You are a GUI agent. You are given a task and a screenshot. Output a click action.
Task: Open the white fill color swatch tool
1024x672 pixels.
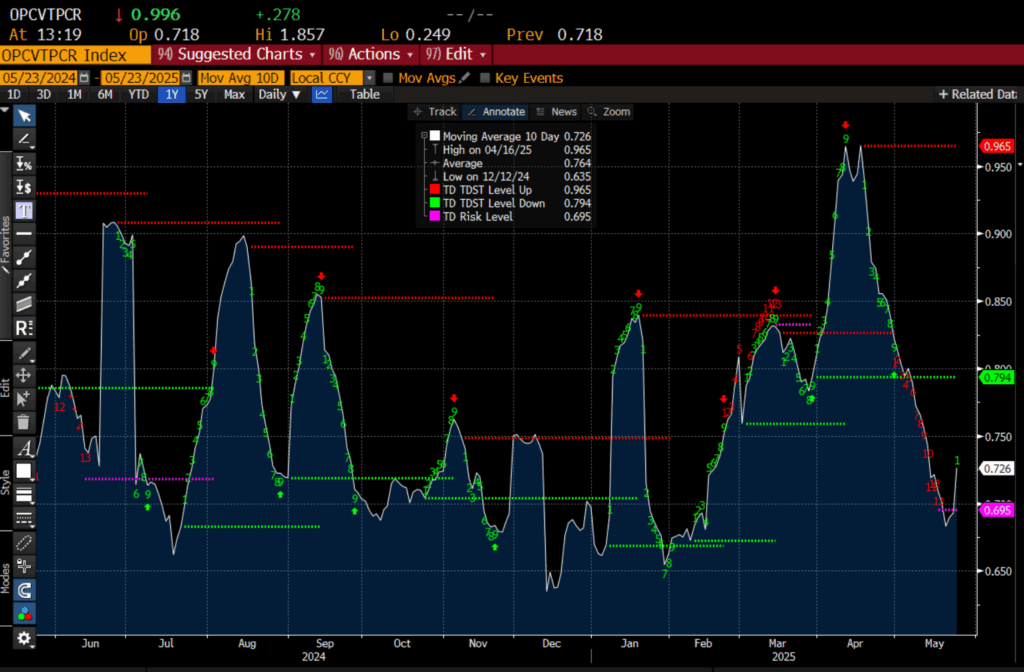tap(24, 472)
